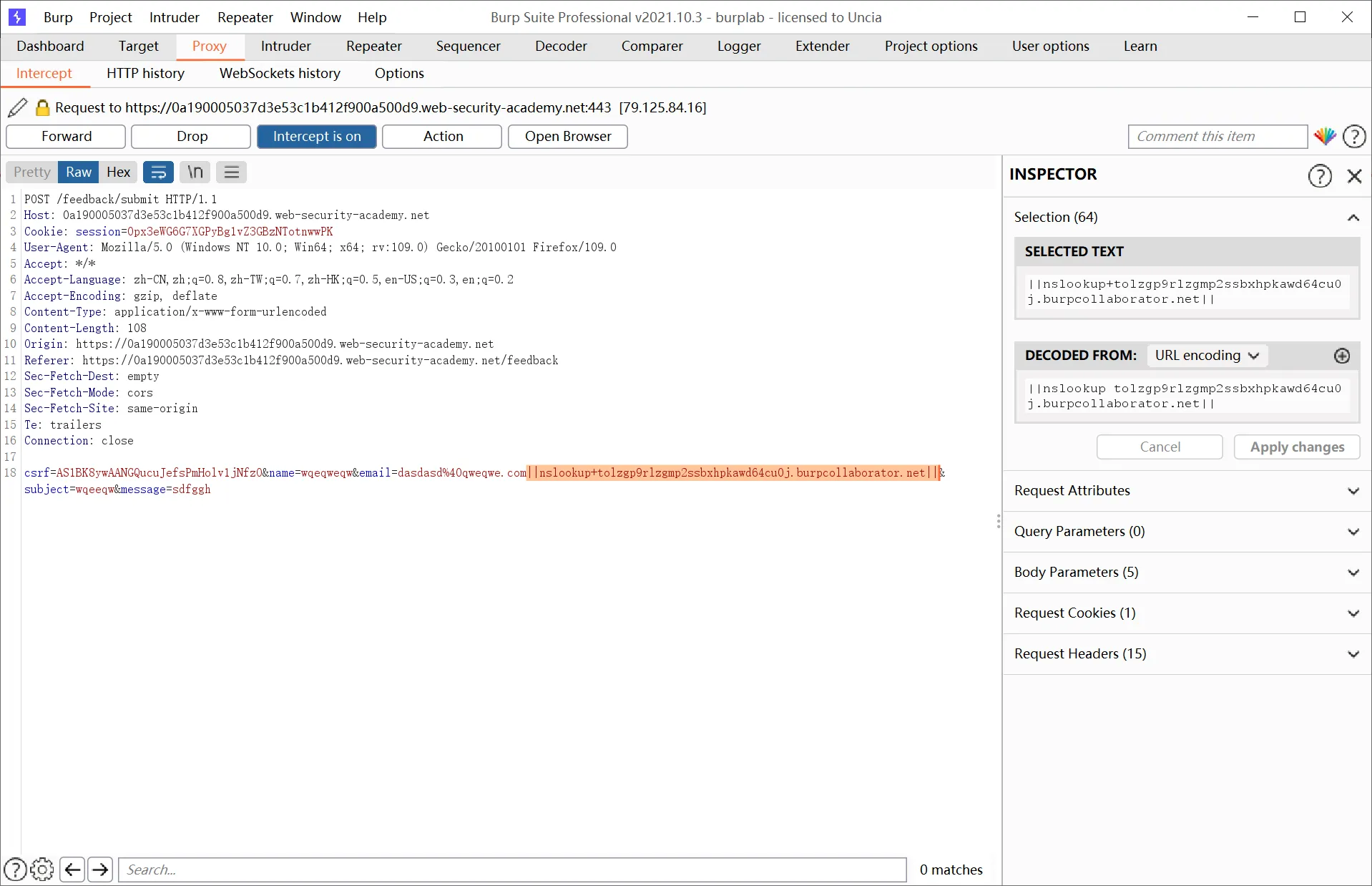Switch editor to Raw view
This screenshot has height=886, width=1372.
79,172
